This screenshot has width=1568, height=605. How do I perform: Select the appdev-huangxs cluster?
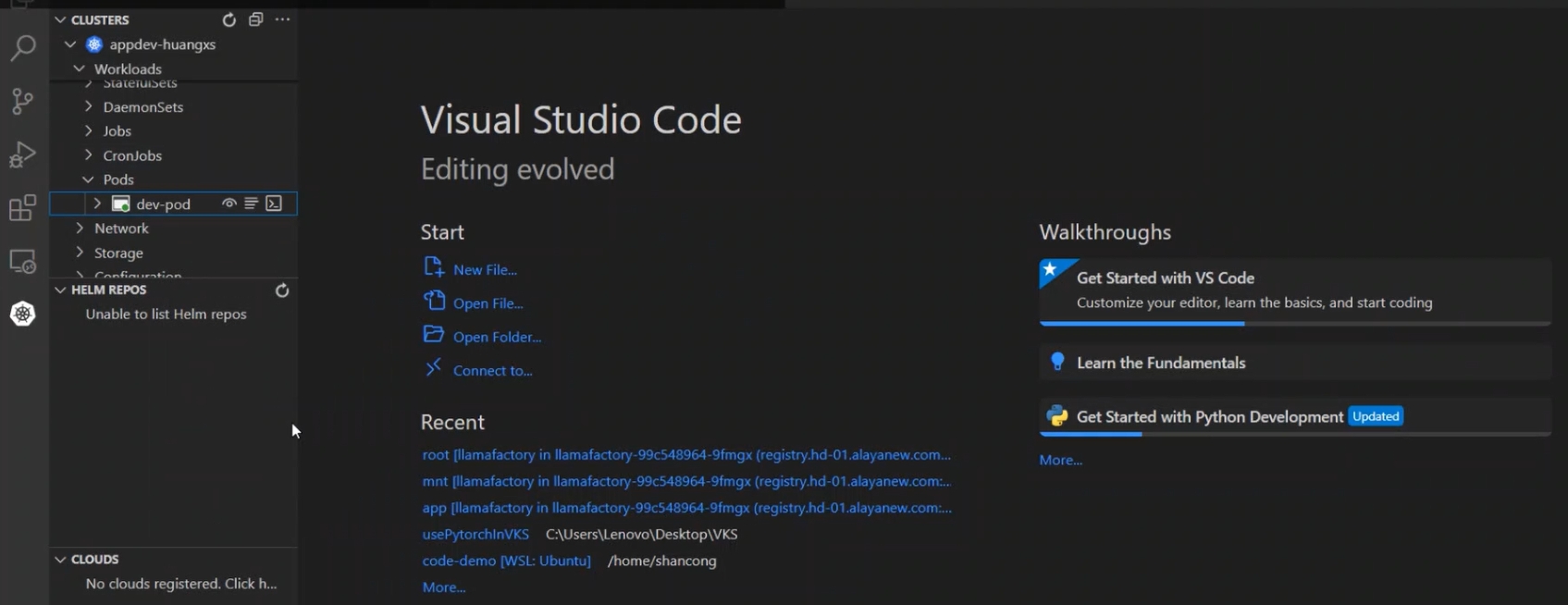[162, 44]
